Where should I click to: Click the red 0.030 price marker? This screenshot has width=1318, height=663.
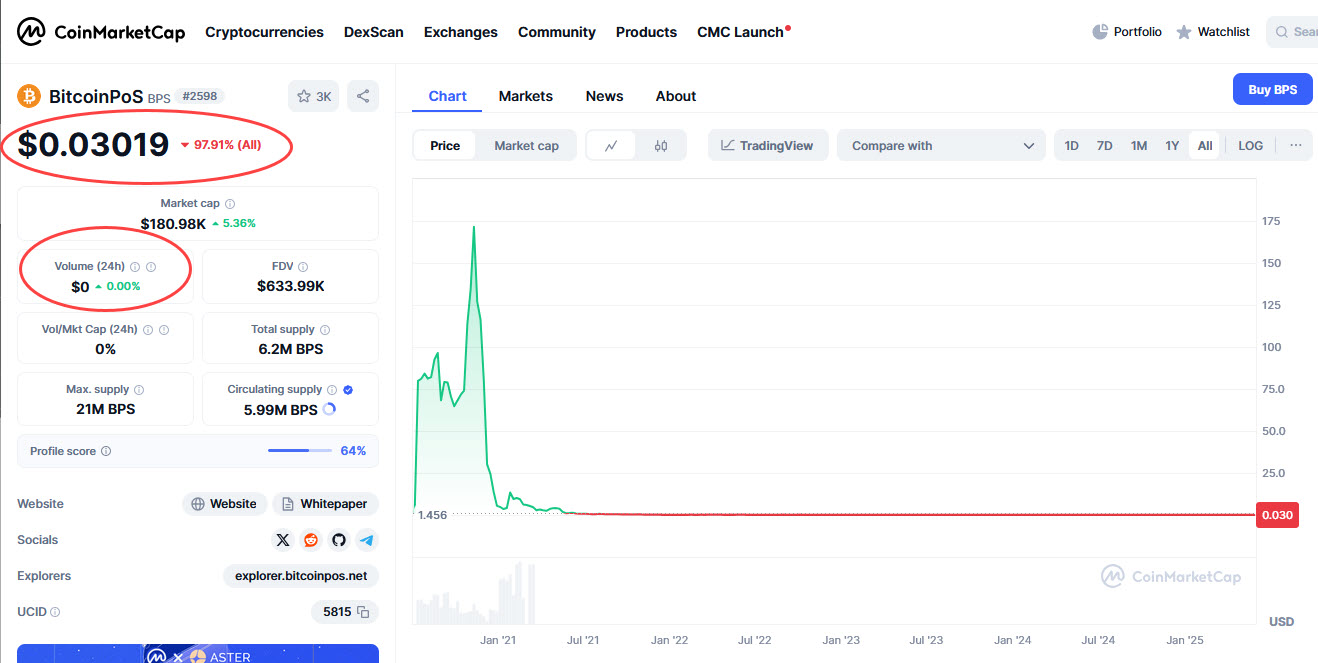(1277, 515)
